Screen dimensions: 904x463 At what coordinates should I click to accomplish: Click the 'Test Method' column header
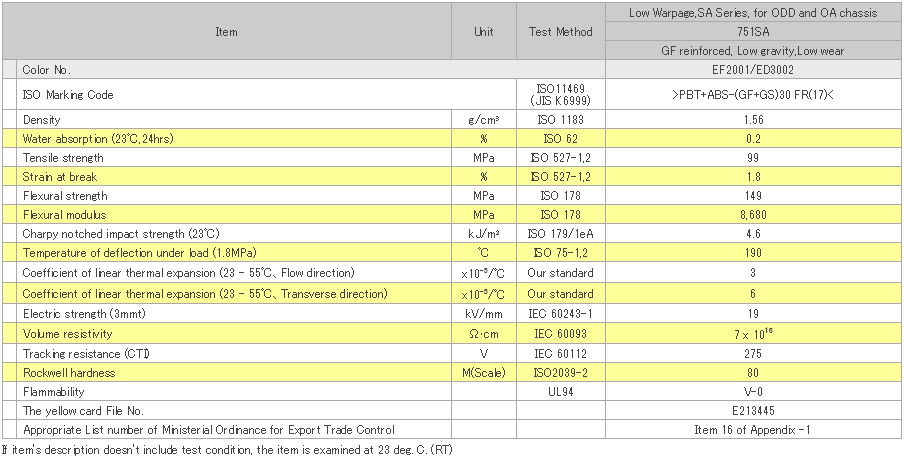[x=560, y=32]
